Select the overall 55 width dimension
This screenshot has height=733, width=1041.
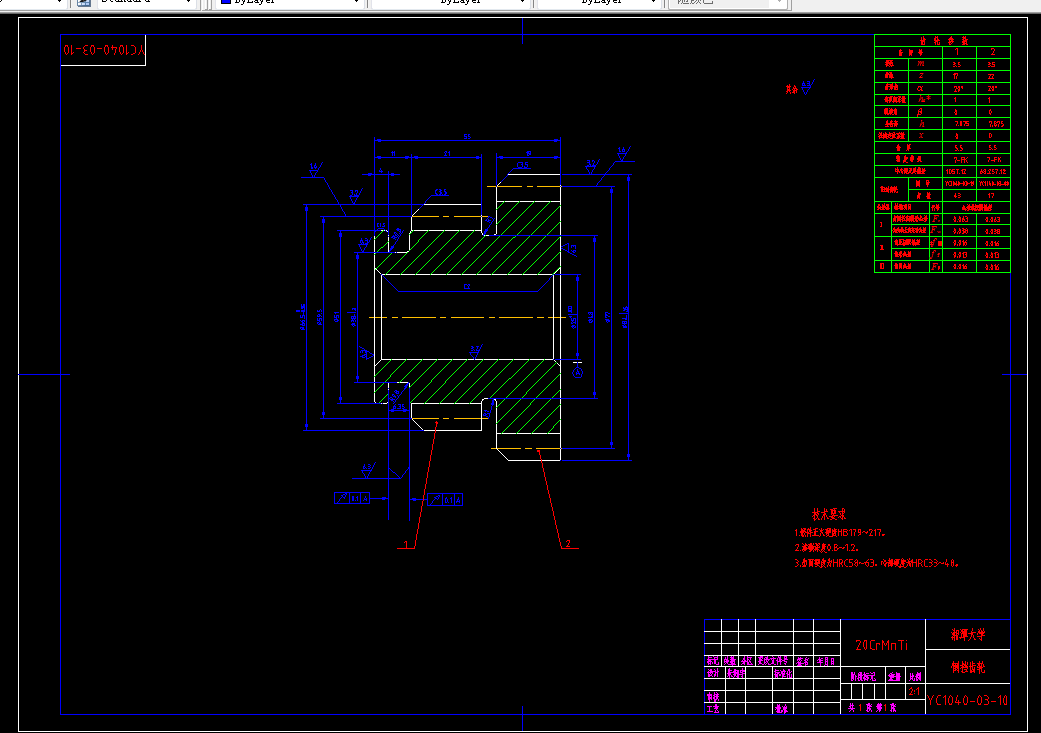click(467, 137)
